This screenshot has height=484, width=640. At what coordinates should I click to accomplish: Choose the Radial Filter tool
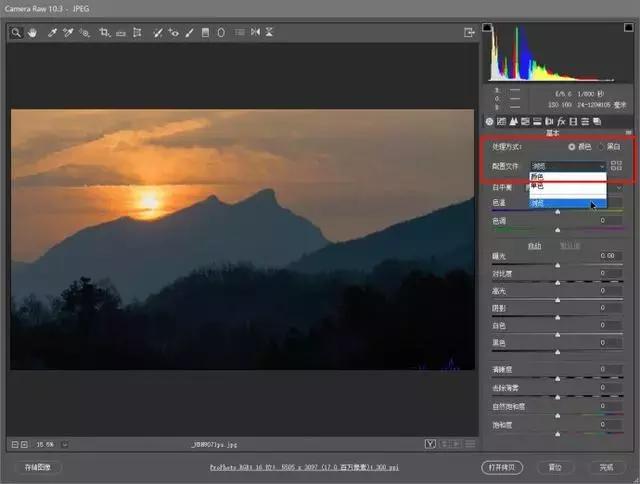coord(221,33)
